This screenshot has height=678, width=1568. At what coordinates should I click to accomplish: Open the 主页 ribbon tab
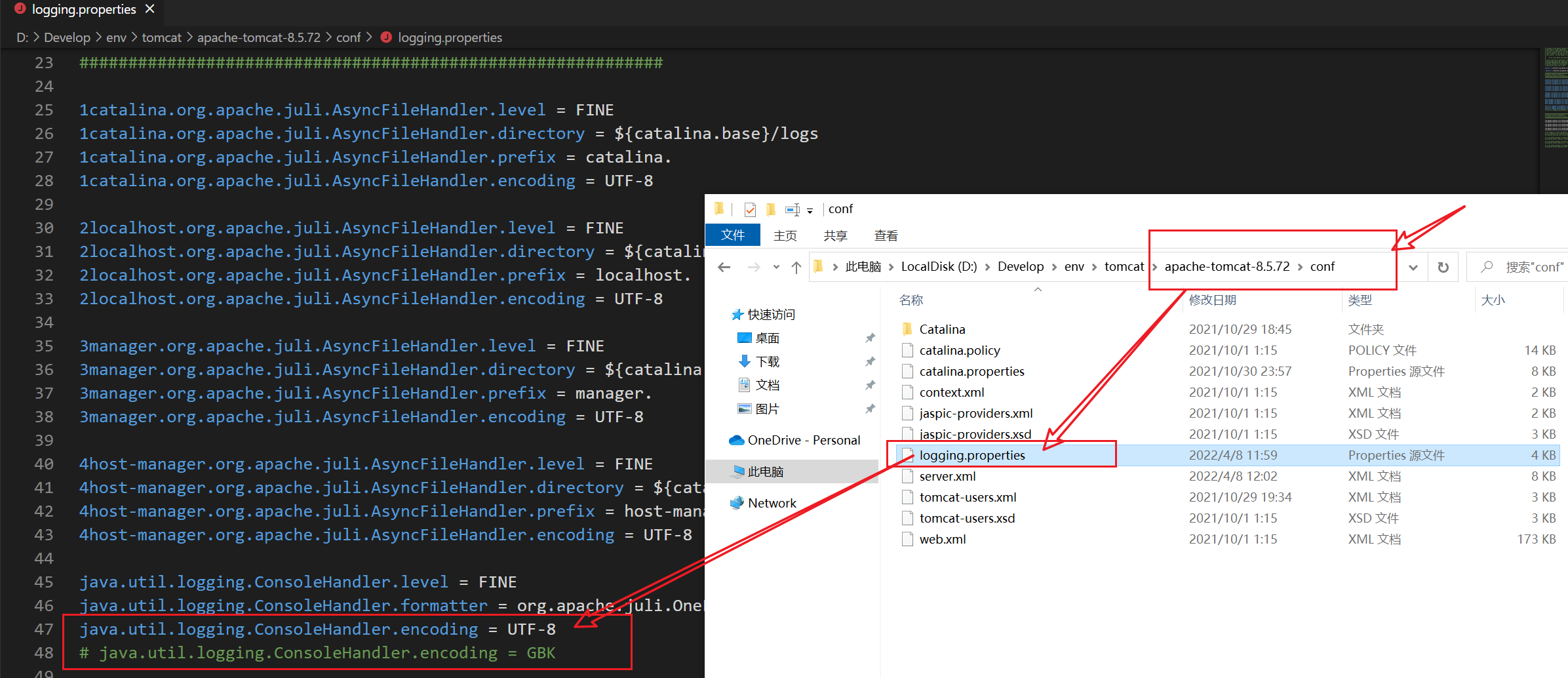pos(785,235)
